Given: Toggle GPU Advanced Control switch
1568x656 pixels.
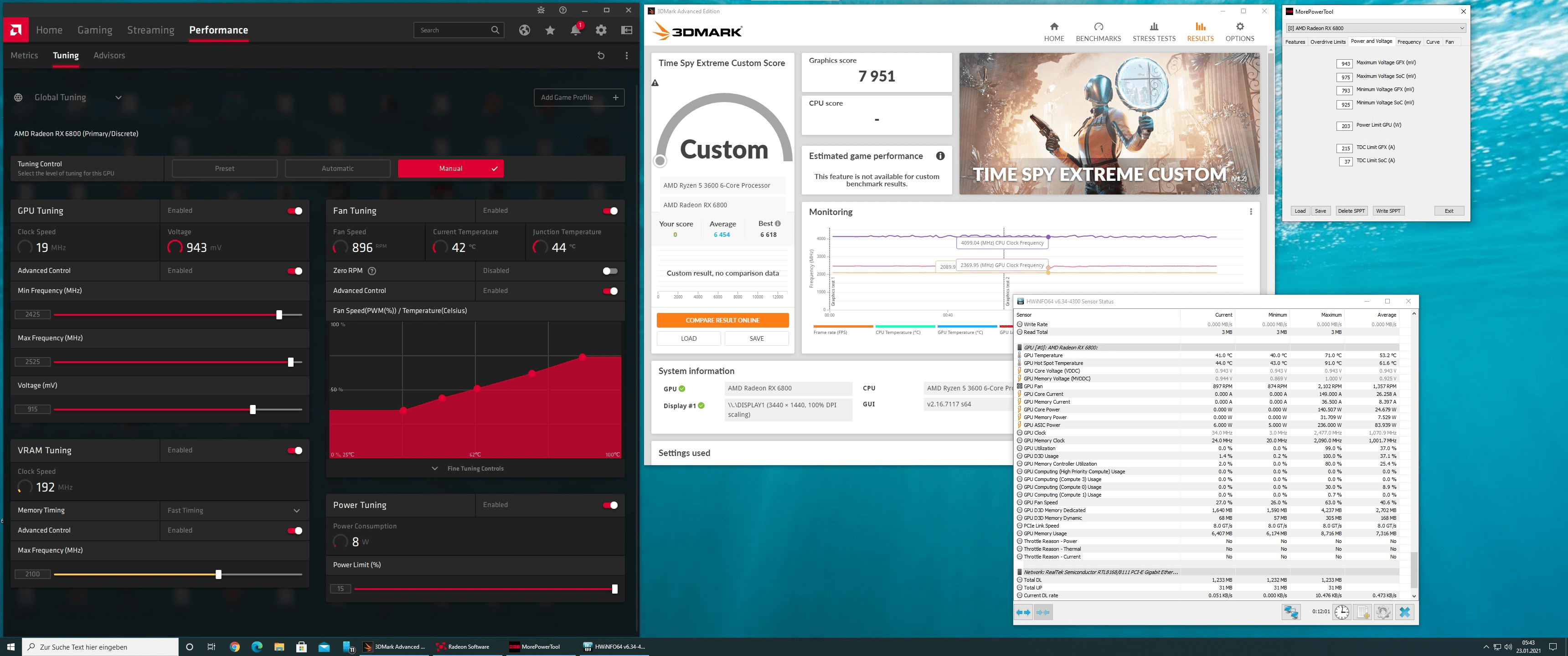Looking at the screenshot, I should [x=295, y=271].
